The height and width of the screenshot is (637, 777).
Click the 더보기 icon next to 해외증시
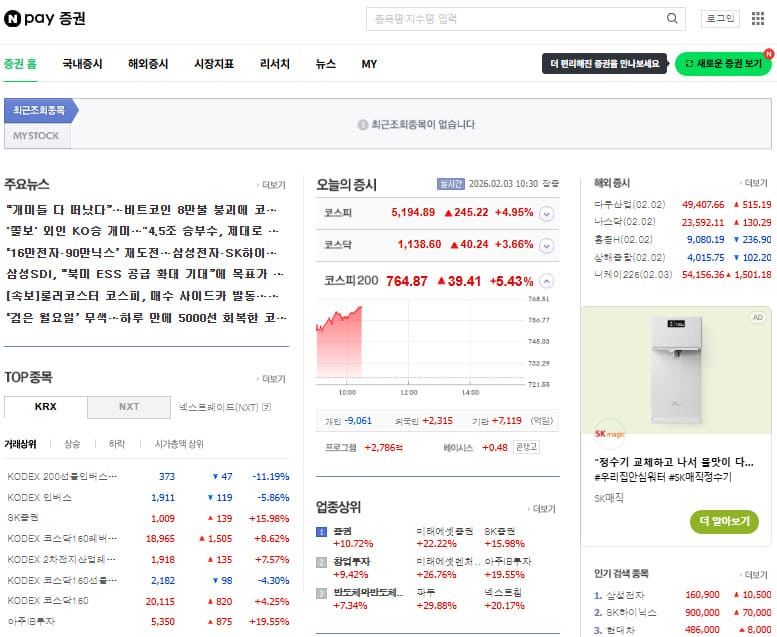point(754,183)
